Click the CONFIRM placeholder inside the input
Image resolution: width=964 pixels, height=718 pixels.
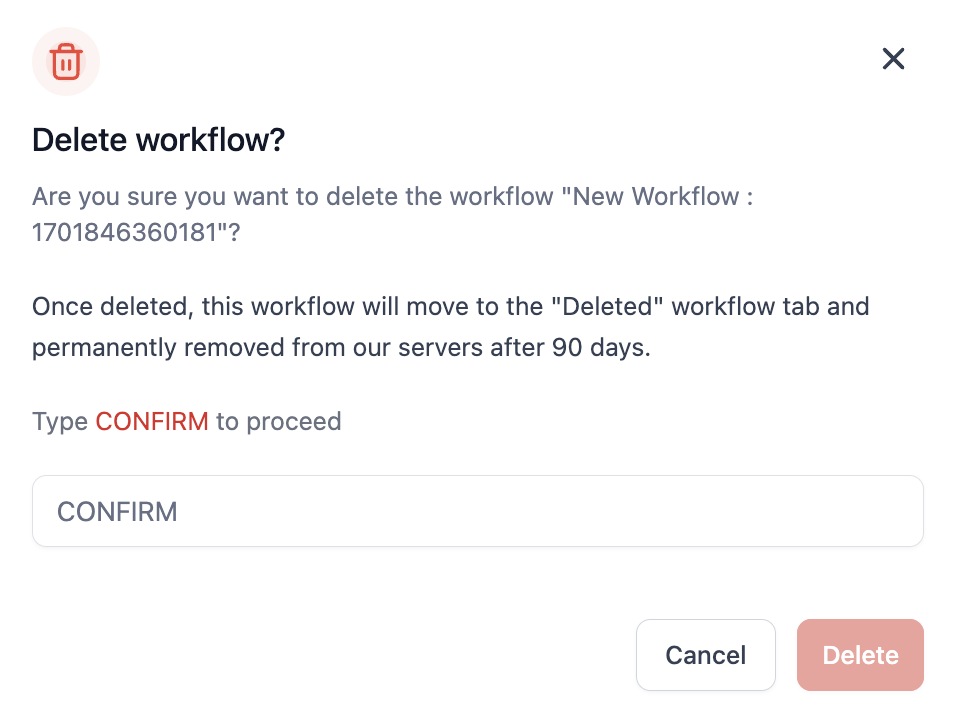[x=117, y=511]
